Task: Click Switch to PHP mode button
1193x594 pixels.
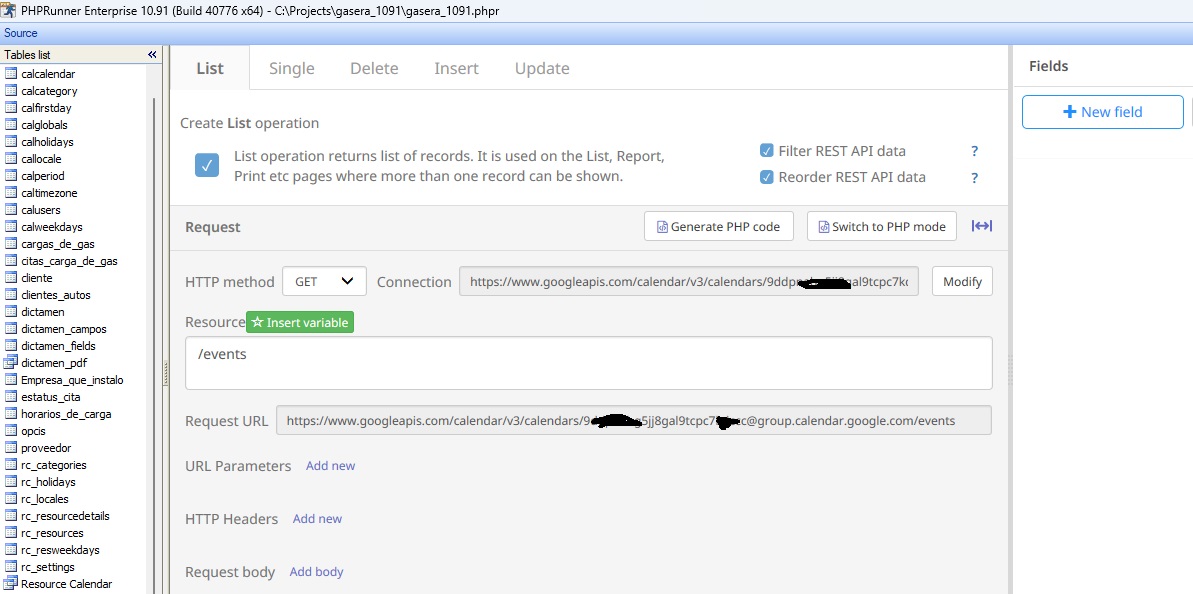Action: click(881, 227)
